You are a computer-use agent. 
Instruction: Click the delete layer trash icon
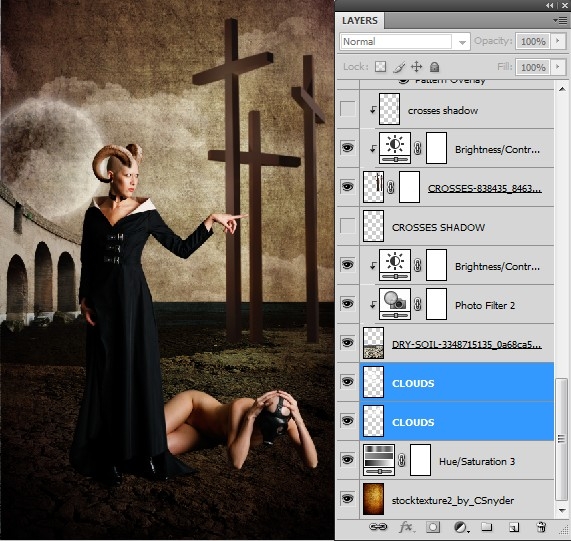541,527
